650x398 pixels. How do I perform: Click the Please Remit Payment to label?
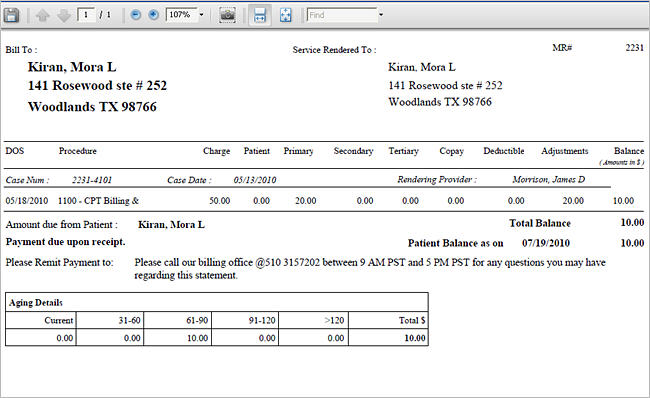click(59, 262)
